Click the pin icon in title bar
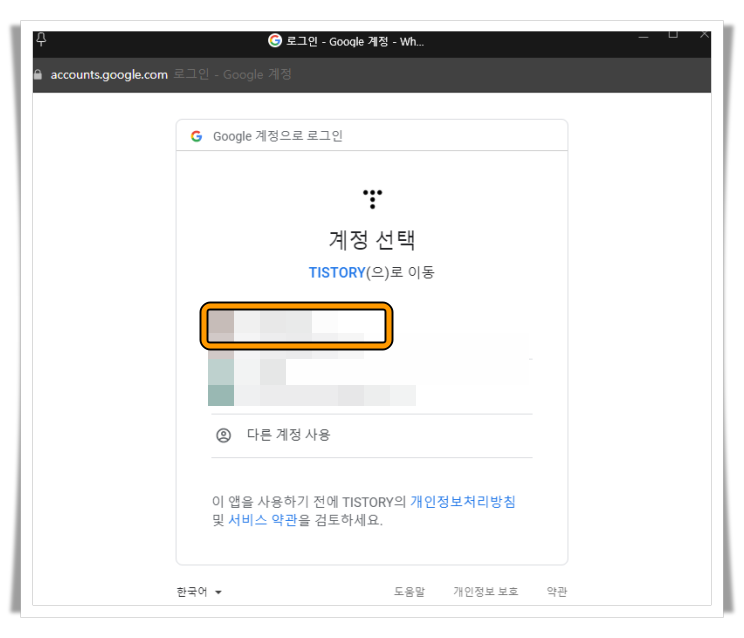744x638 pixels. coord(41,39)
